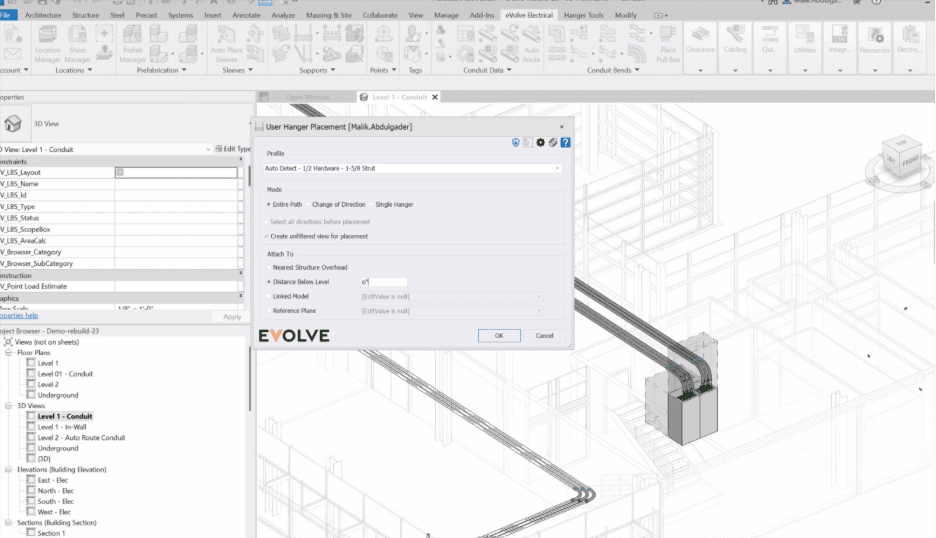Expand the Supports ribbon panel
The height and width of the screenshot is (538, 936).
click(x=317, y=70)
